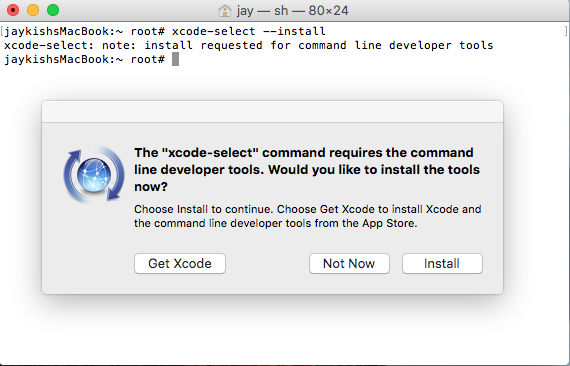Minimize the Terminal using yellow button
The image size is (570, 366).
33,10
